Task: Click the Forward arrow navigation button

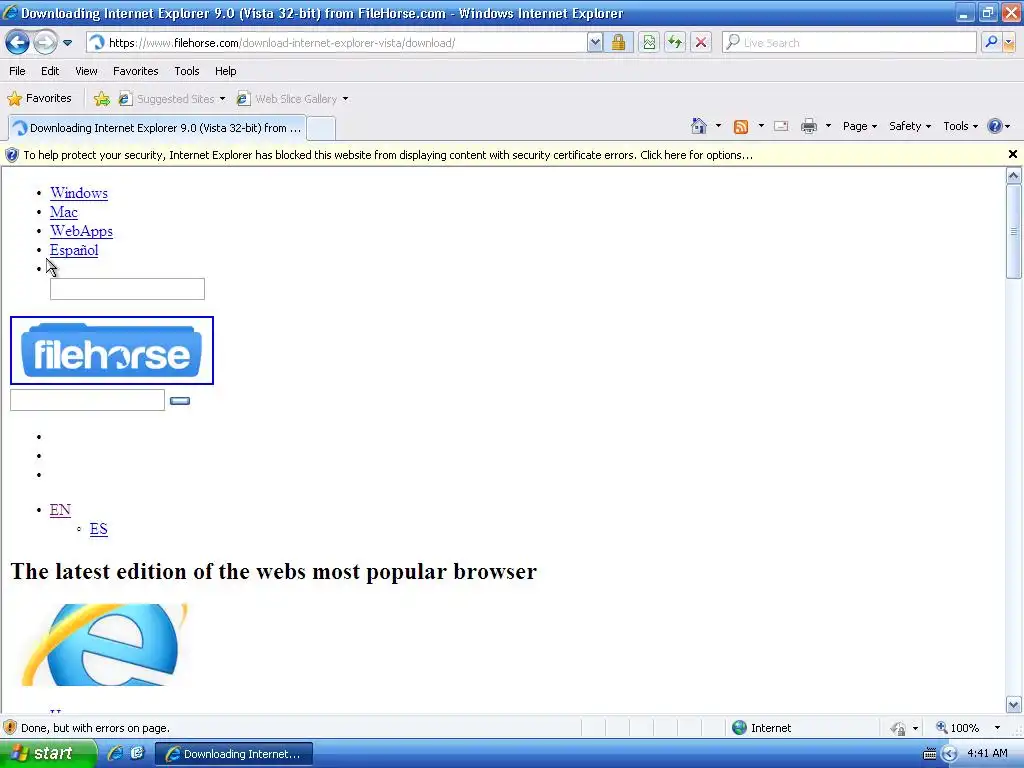Action: pyautogui.click(x=45, y=43)
